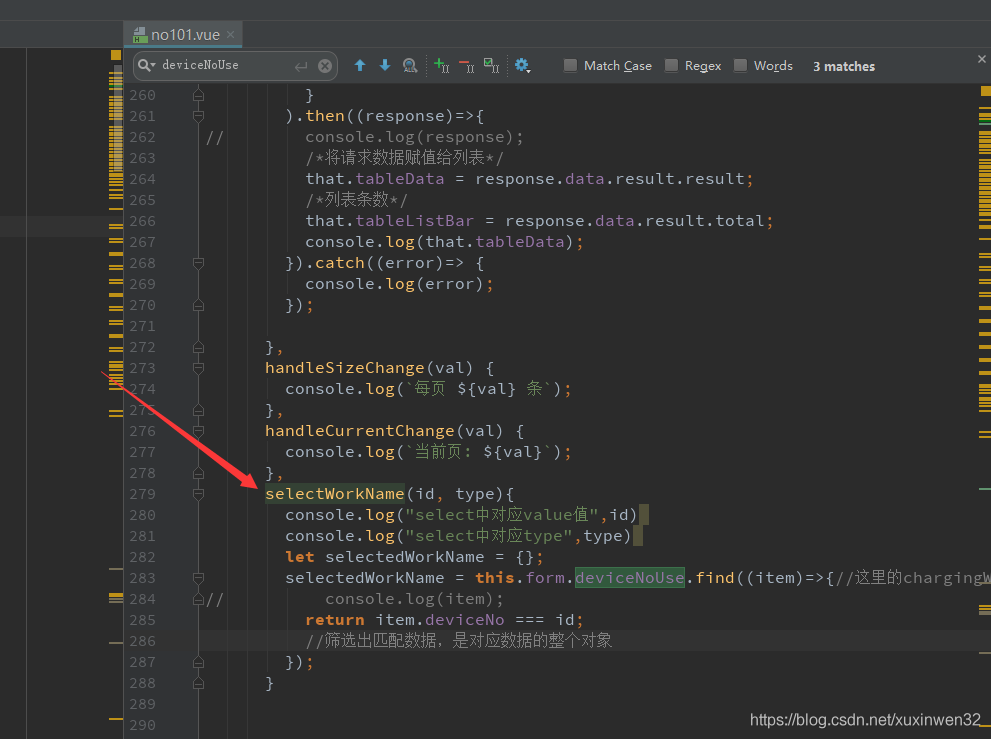The image size is (991, 739).
Task: Click 'that.tableData' on line 264
Action: 375,179
